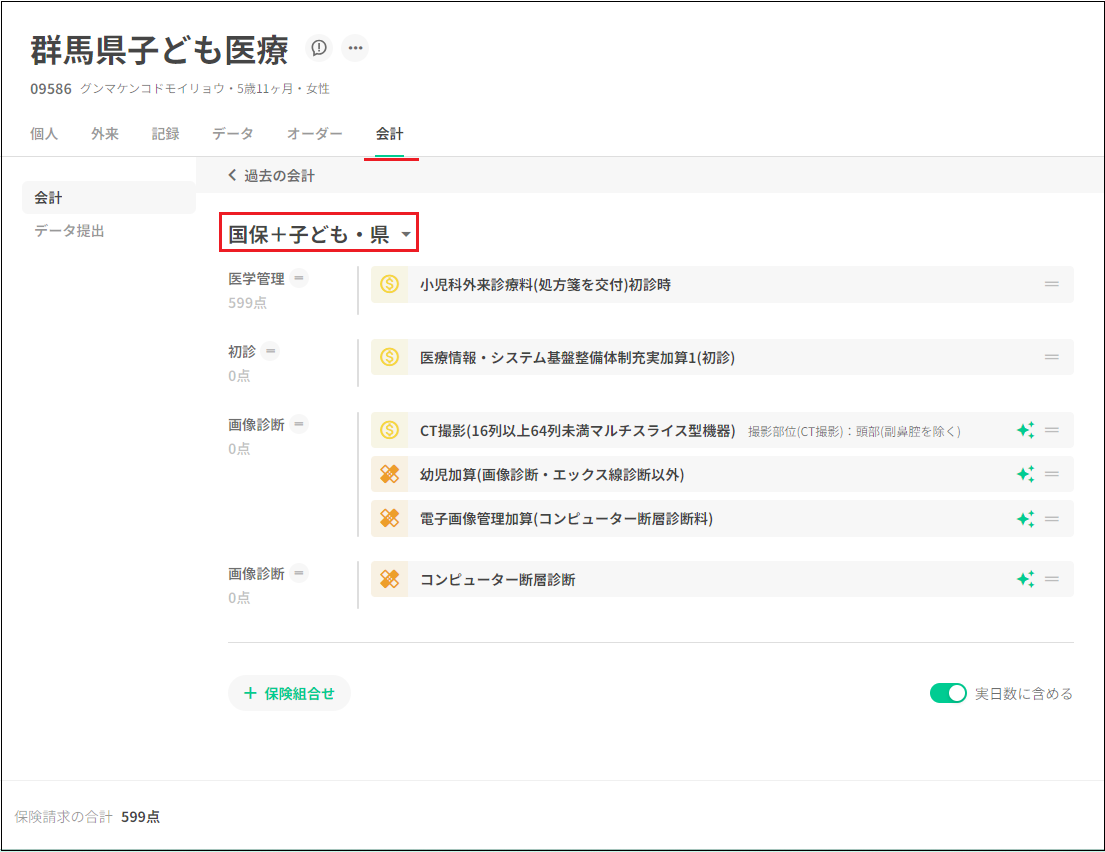Click the sparkle icon on CT撮影 row
The image size is (1105, 852).
tap(1025, 430)
